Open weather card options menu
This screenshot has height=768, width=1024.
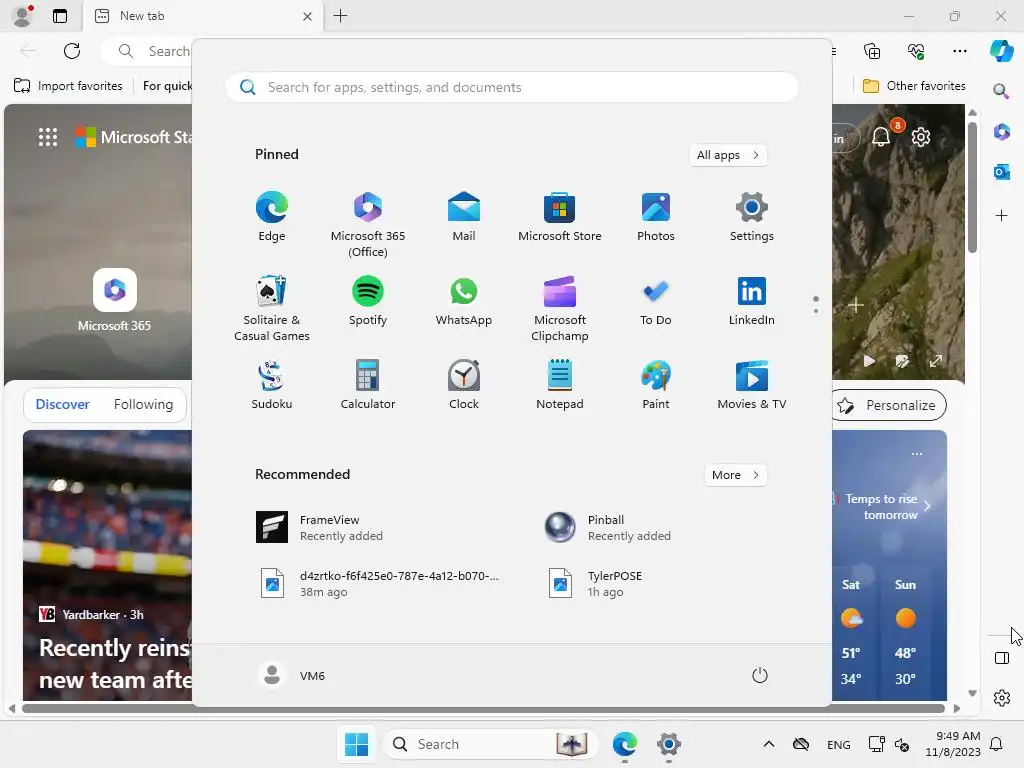tap(917, 454)
